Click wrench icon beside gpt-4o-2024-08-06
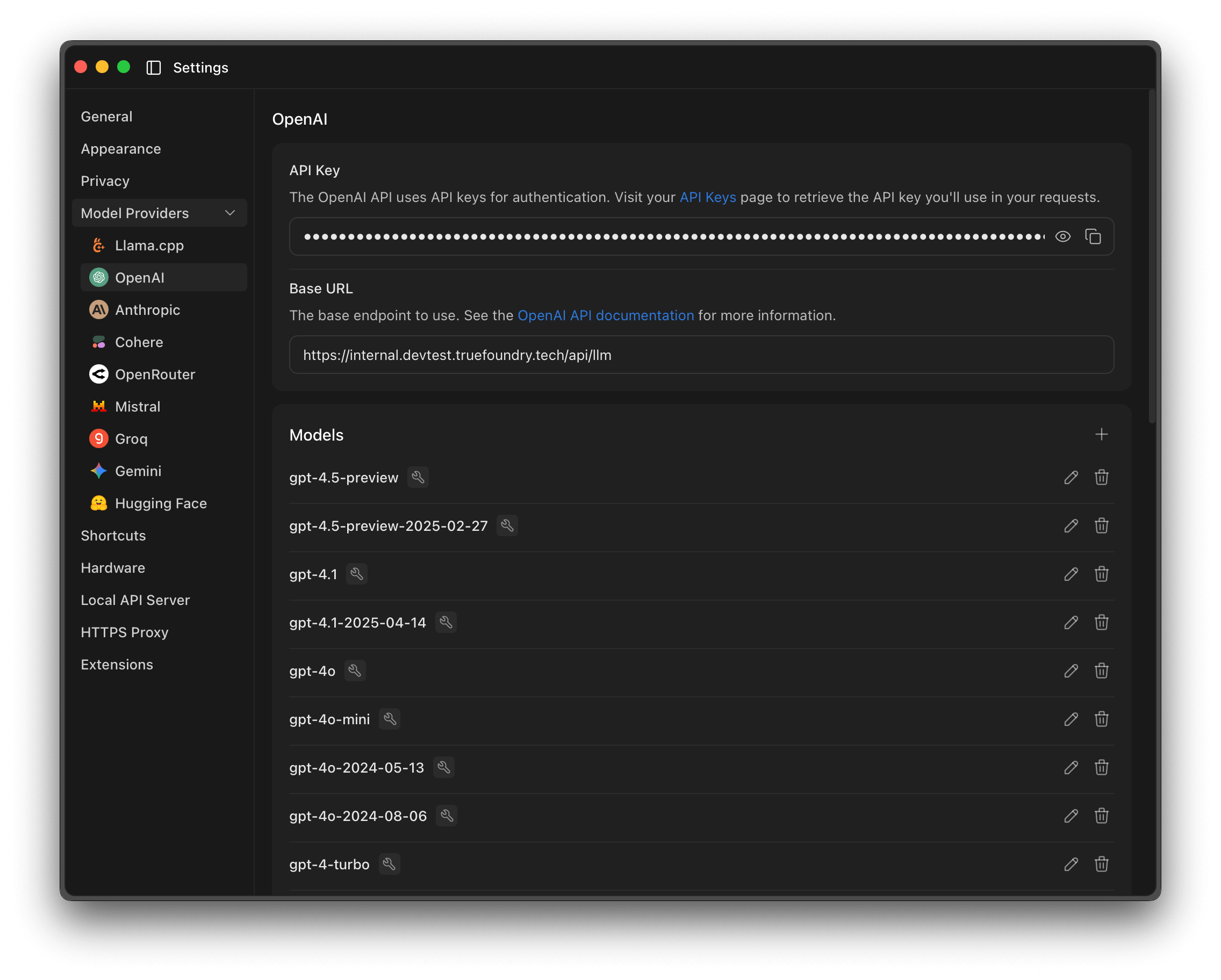 pyautogui.click(x=447, y=816)
